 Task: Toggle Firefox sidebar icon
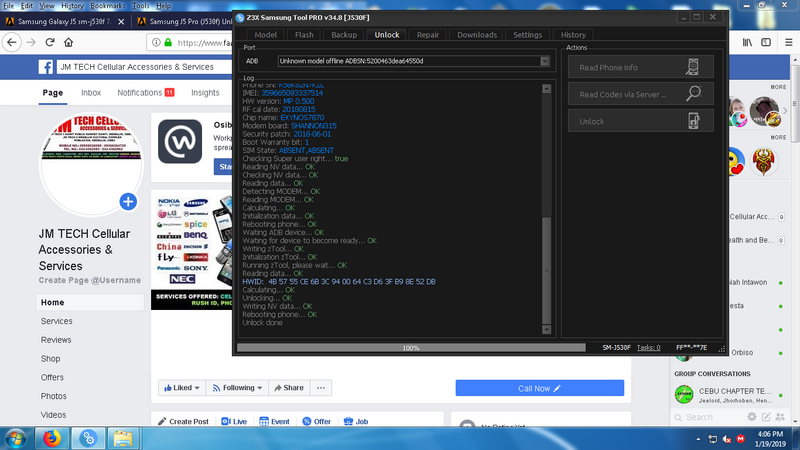coord(766,42)
